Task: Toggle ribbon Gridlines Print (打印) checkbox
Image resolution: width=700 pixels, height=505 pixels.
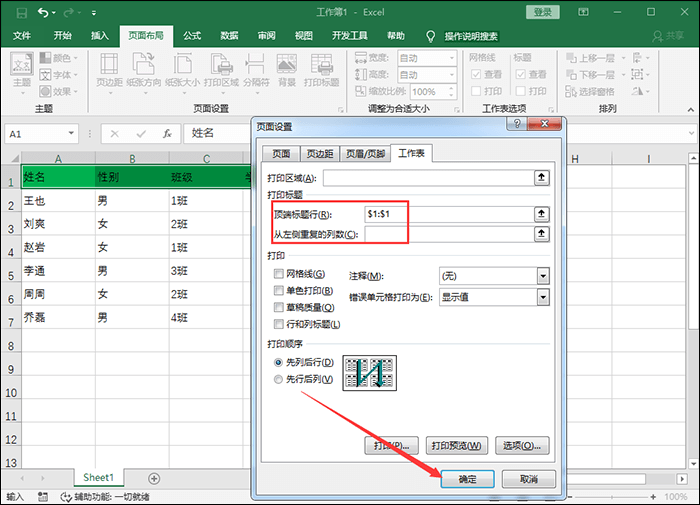Action: pyautogui.click(x=476, y=91)
